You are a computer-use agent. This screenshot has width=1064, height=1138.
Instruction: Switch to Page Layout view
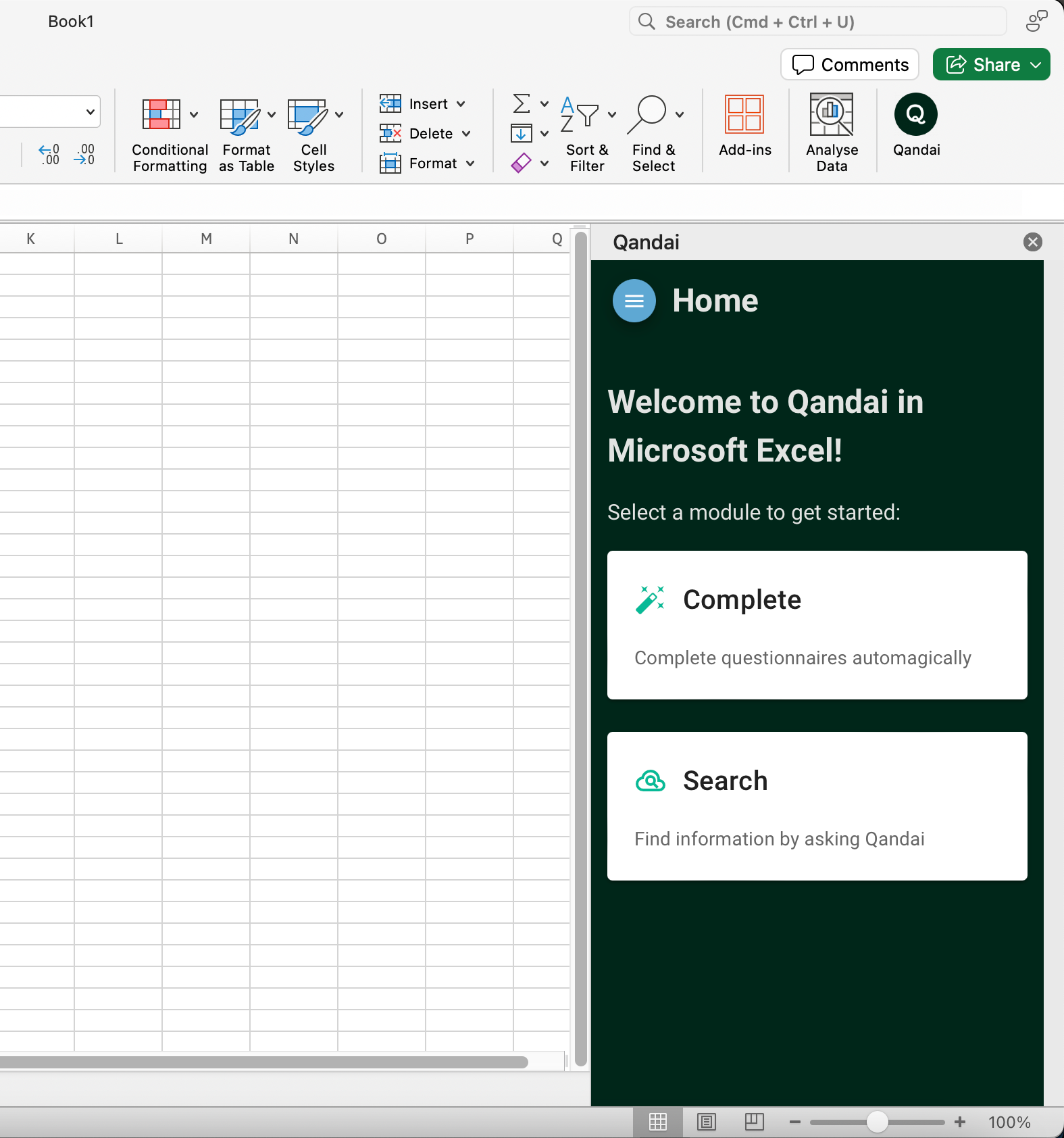pos(707,1122)
